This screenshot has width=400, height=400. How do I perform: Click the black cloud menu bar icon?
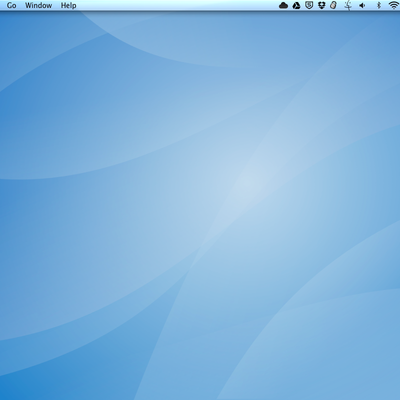tap(283, 5)
